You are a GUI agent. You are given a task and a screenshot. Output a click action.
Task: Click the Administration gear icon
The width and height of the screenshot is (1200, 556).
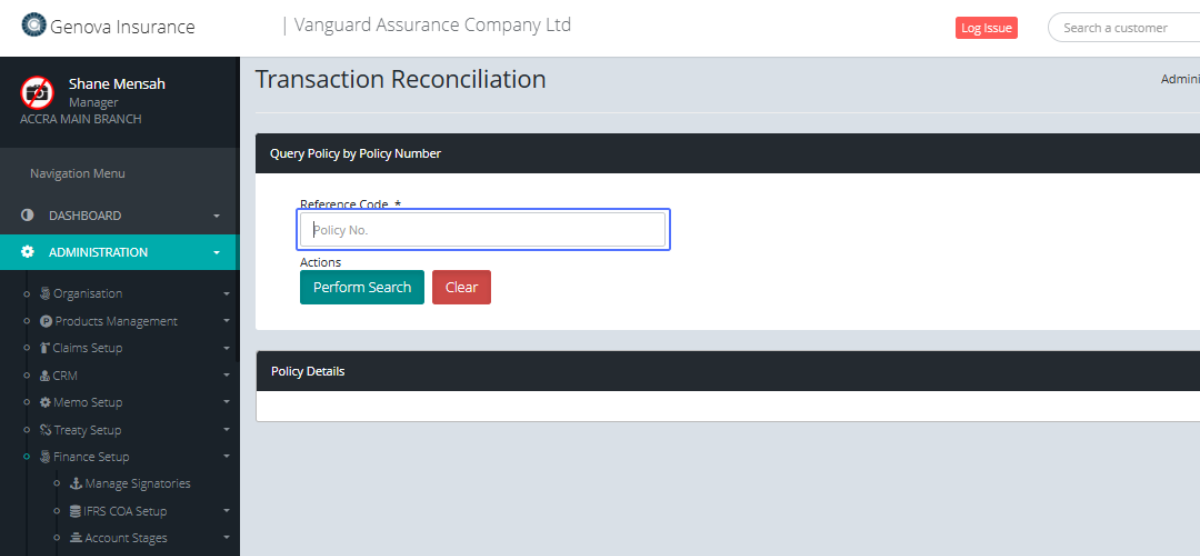(27, 252)
